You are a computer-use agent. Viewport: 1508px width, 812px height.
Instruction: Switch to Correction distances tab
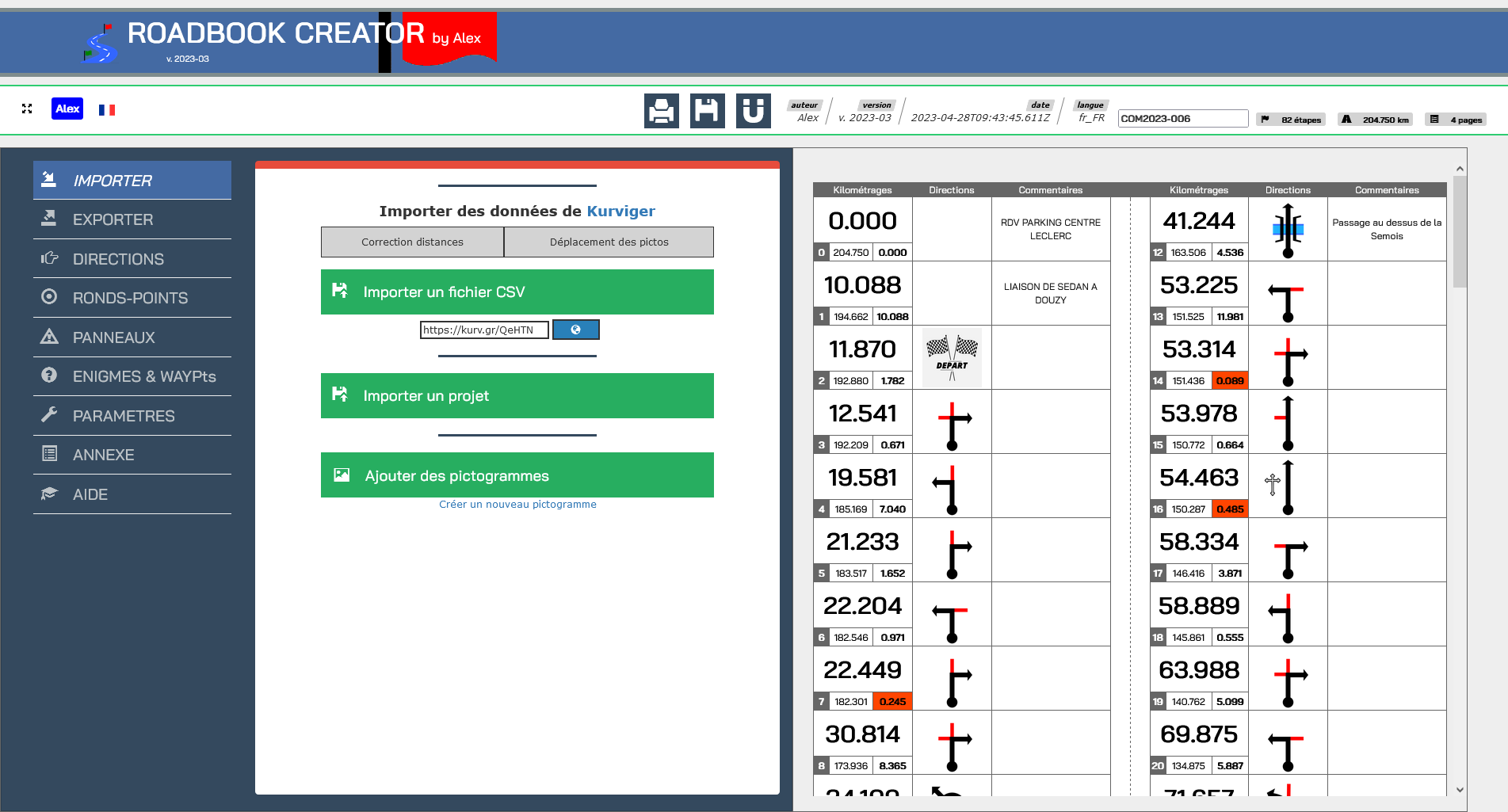pyautogui.click(x=412, y=242)
